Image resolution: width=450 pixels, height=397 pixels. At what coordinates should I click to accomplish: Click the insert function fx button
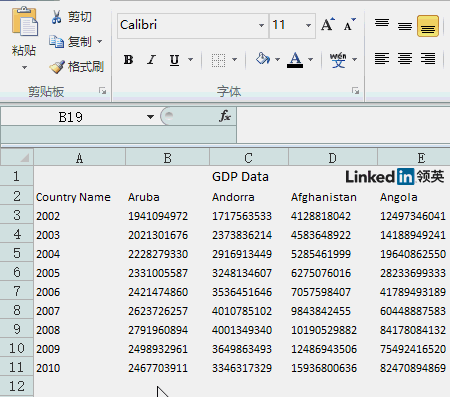coord(225,116)
